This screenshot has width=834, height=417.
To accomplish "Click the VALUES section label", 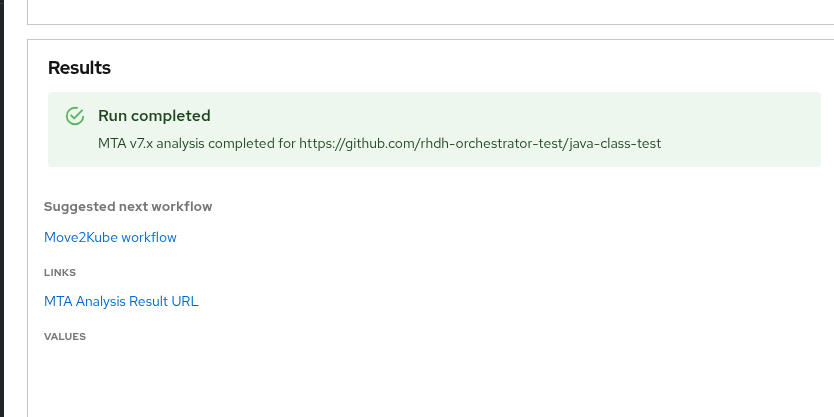I will 65,337.
